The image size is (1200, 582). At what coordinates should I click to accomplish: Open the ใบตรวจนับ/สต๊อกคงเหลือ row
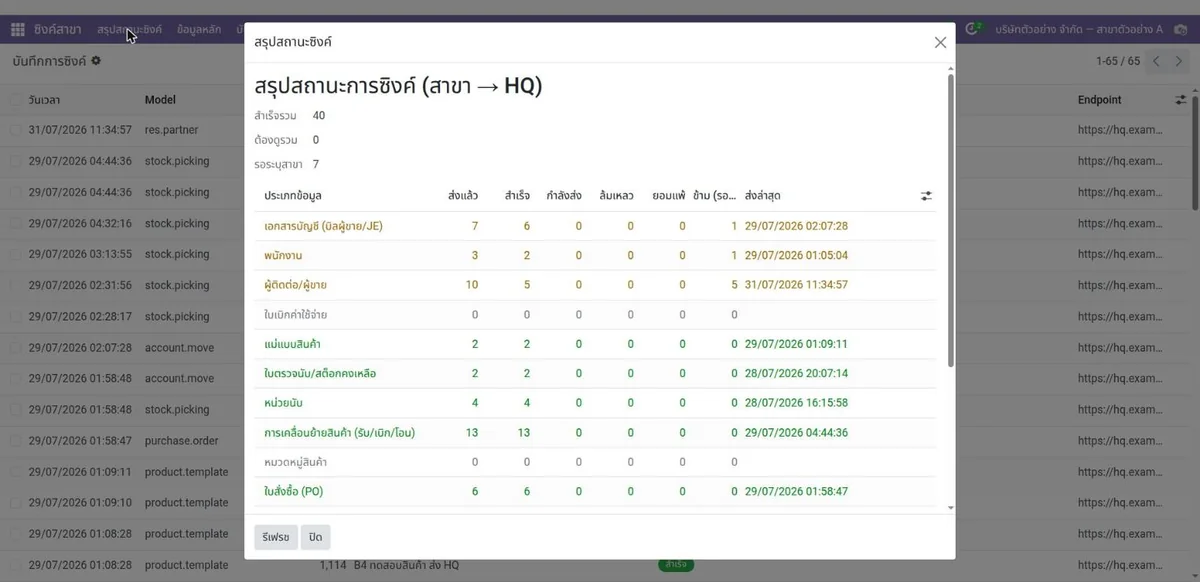(x=594, y=374)
